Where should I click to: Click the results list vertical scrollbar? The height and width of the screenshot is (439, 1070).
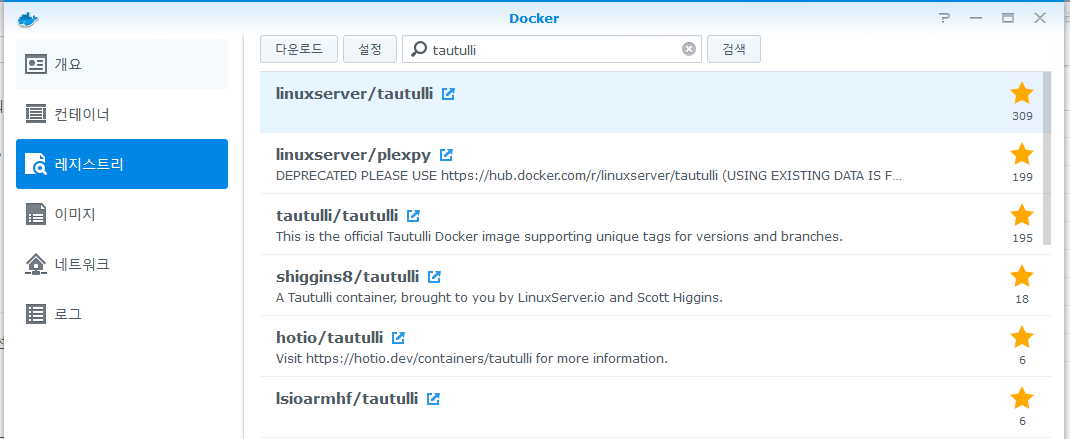tap(1047, 158)
